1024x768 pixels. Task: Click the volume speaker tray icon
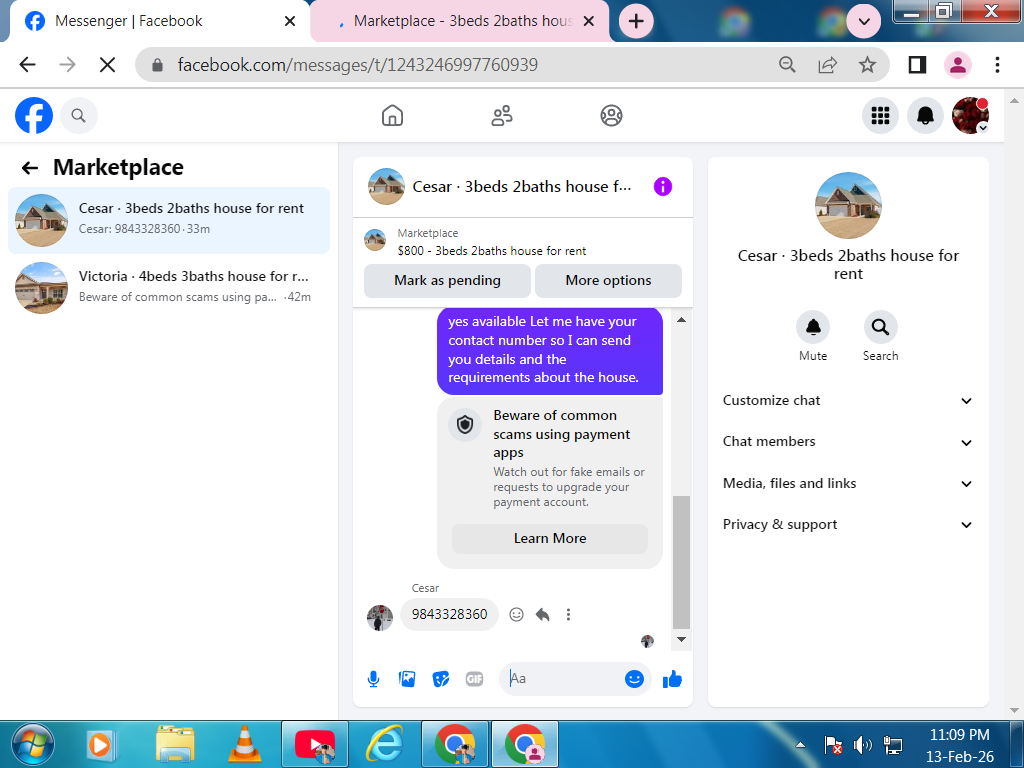click(x=862, y=745)
